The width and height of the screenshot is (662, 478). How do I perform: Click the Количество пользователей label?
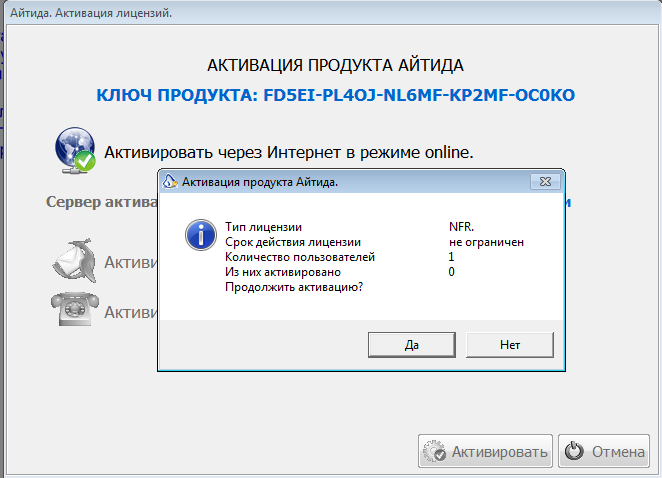[x=300, y=257]
